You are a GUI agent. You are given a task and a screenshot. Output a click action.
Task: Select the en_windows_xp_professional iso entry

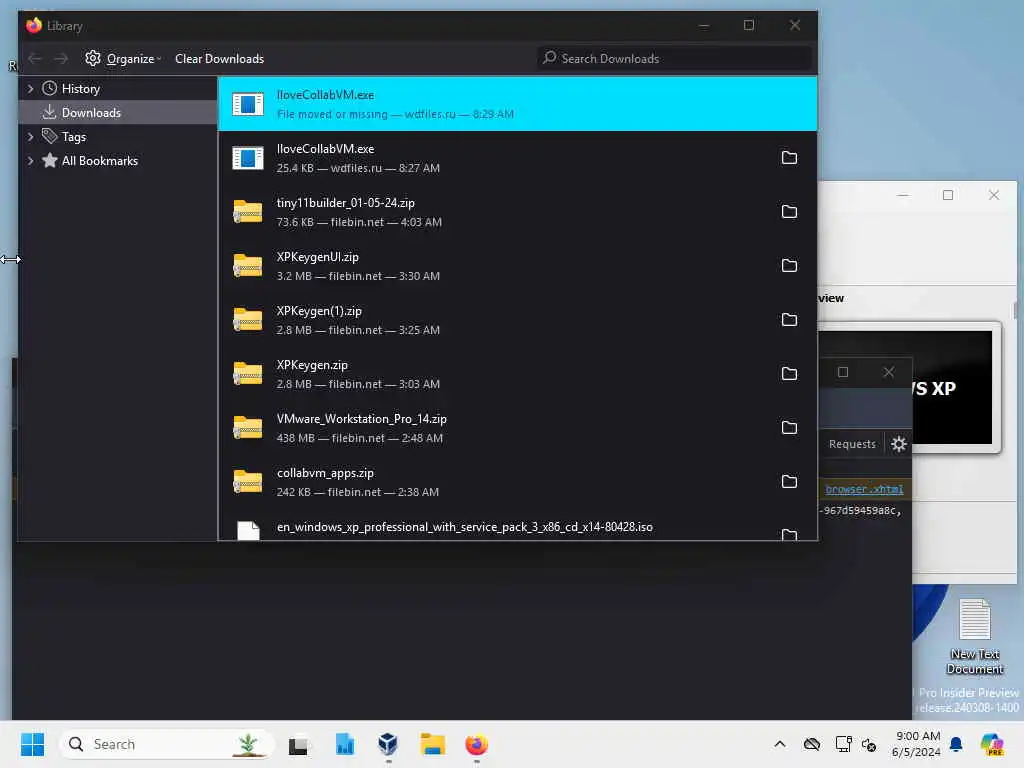pos(517,528)
